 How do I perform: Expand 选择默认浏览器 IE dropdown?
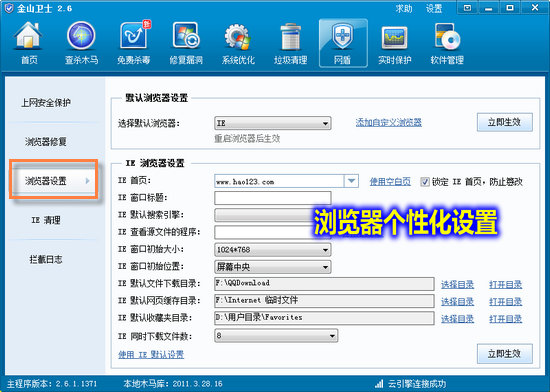(273, 123)
